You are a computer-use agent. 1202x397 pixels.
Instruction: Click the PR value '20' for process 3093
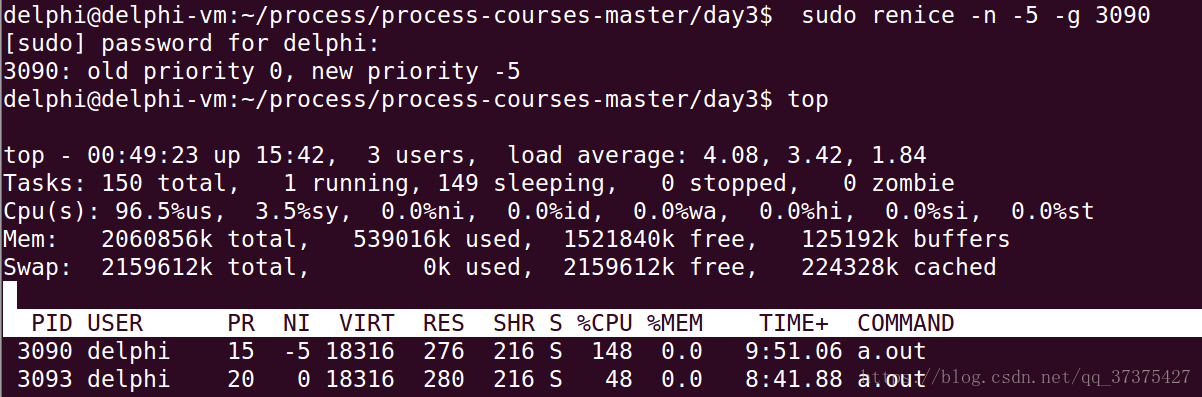[x=241, y=380]
